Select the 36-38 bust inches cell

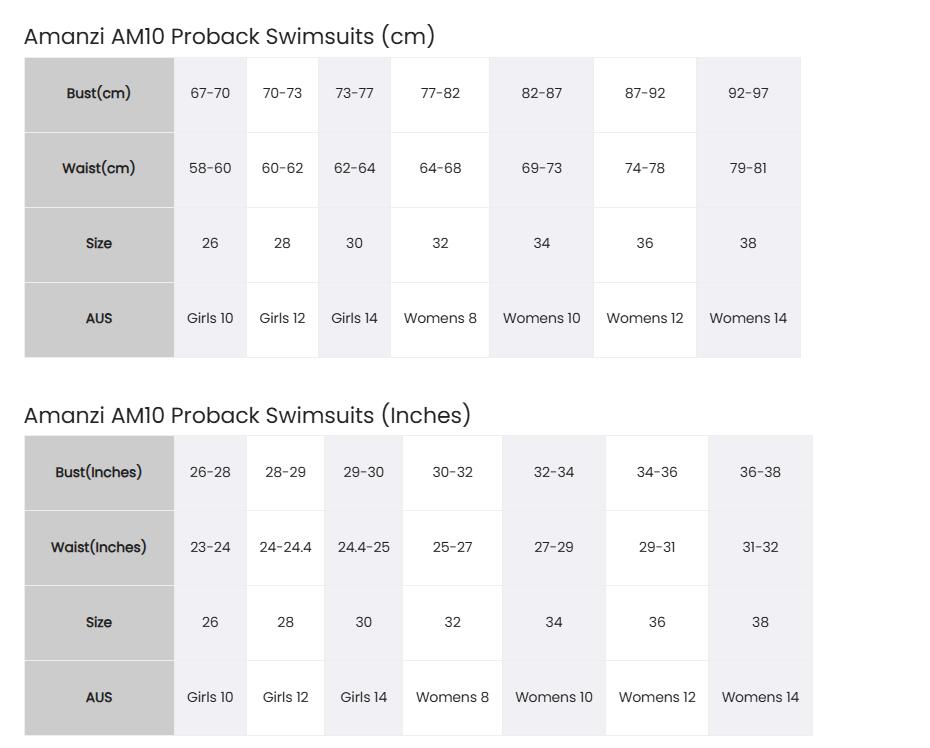pos(760,473)
